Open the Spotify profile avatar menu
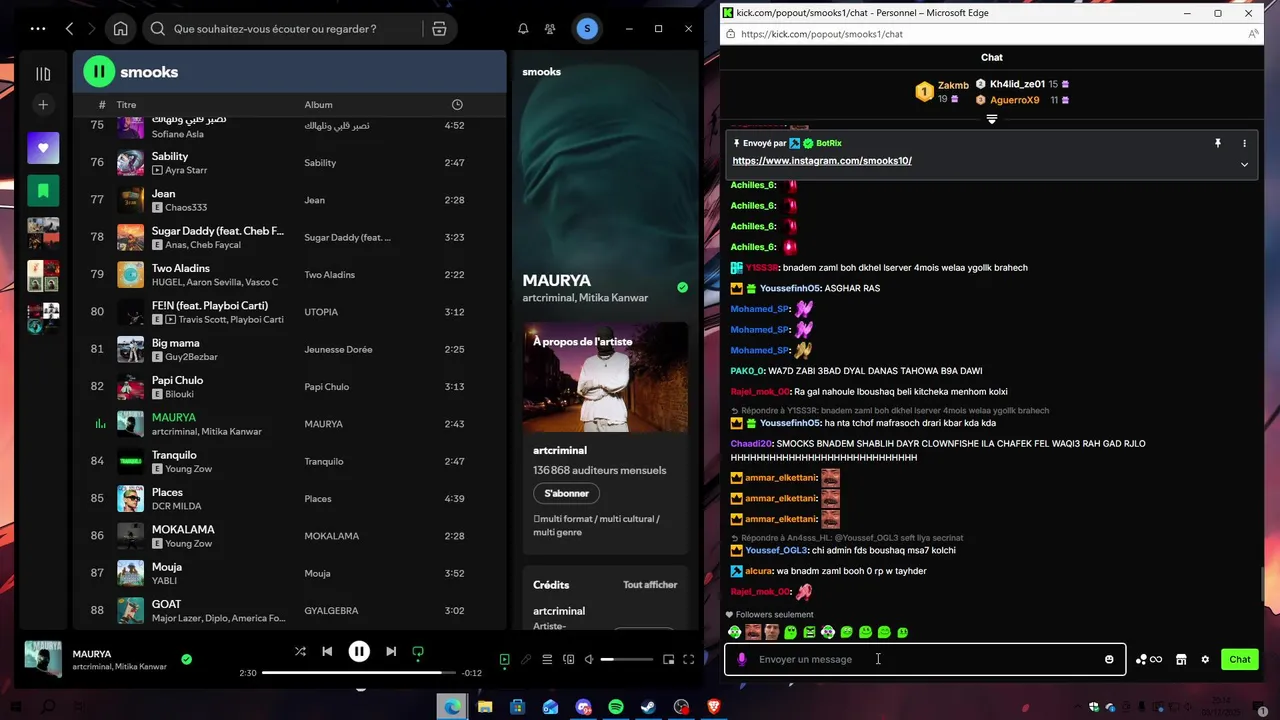 [587, 29]
